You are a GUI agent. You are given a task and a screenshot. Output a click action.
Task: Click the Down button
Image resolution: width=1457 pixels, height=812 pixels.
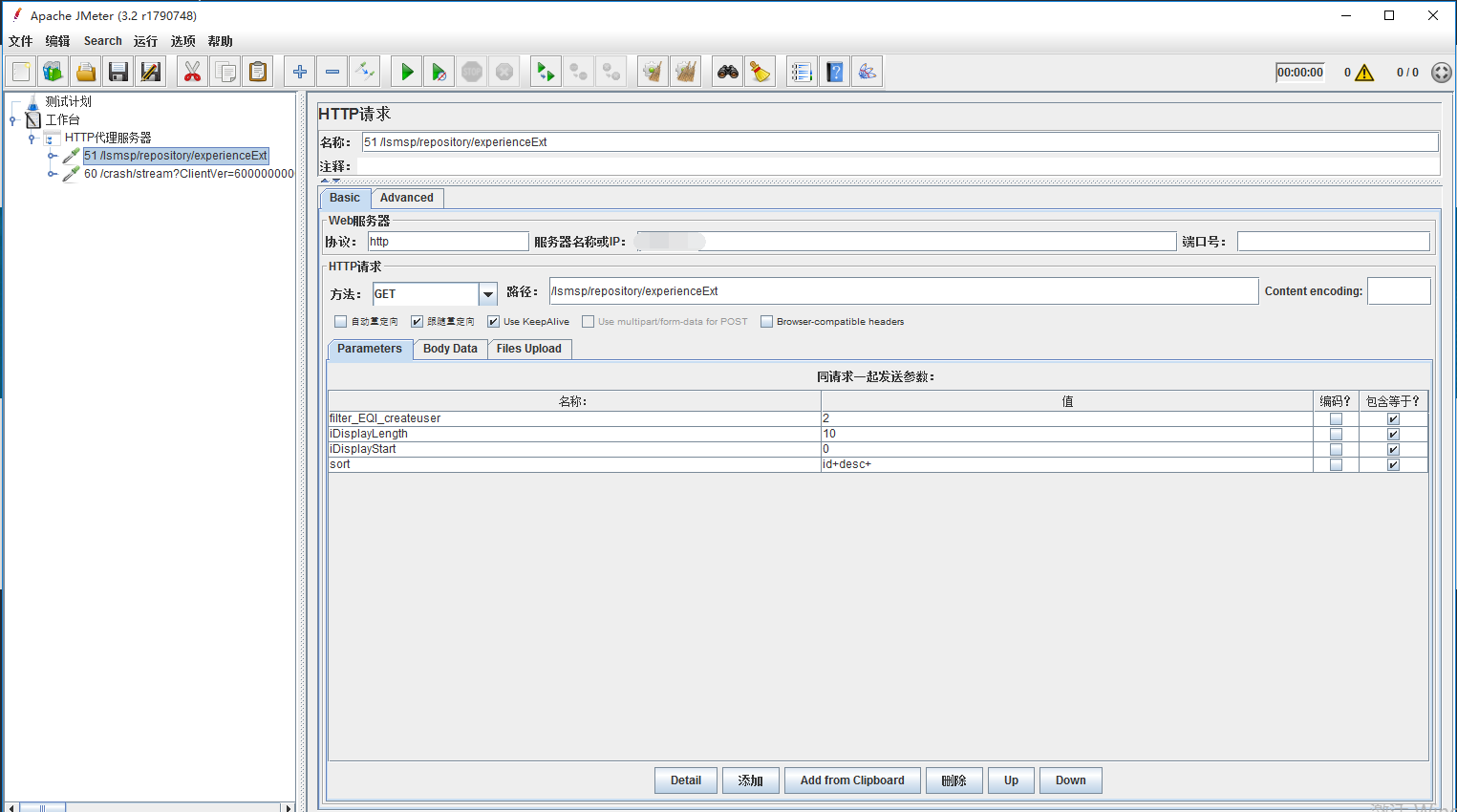1070,780
